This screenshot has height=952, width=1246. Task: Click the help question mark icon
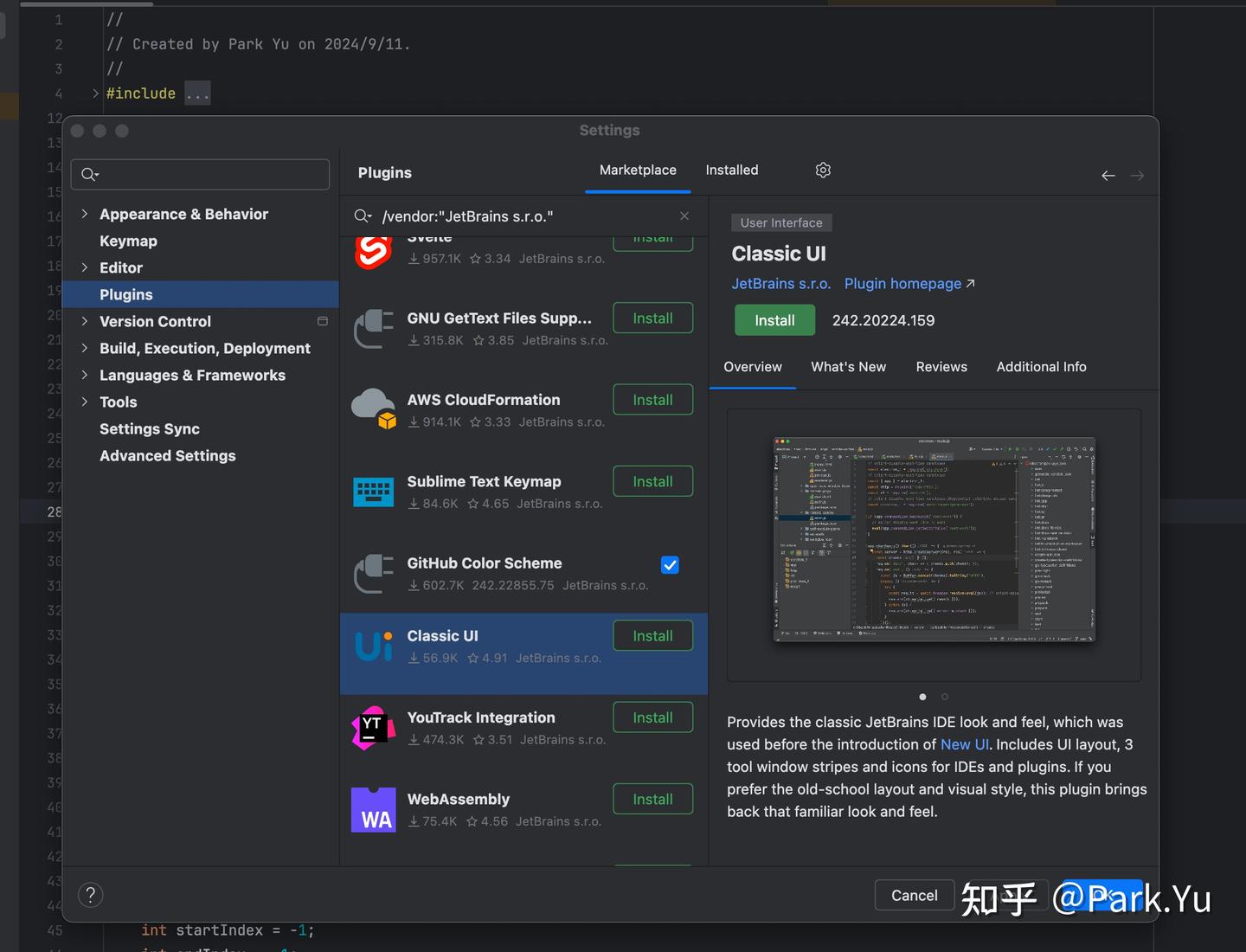91,894
